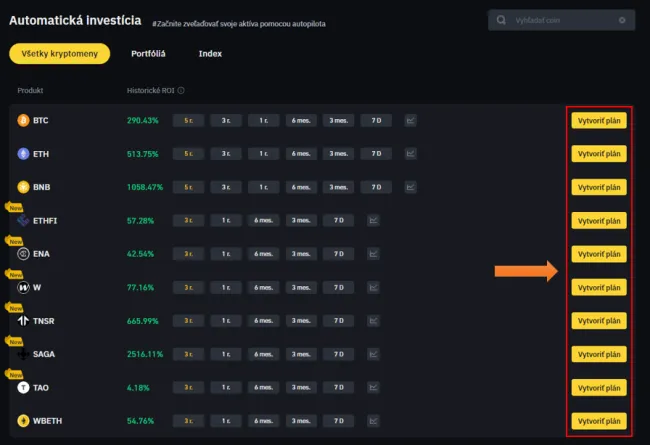Click Vytvoriť plán for ENA
The image size is (650, 445).
(x=599, y=254)
